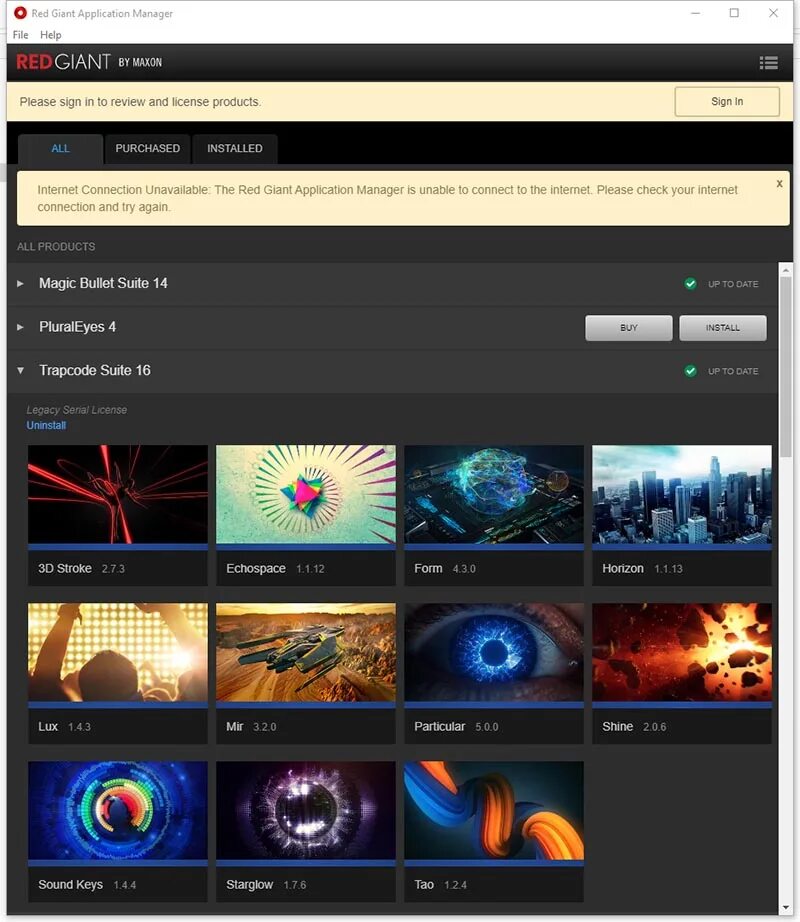Click the Particular 5.0.0 label
Screen dimensions: 800x922
coord(456,727)
